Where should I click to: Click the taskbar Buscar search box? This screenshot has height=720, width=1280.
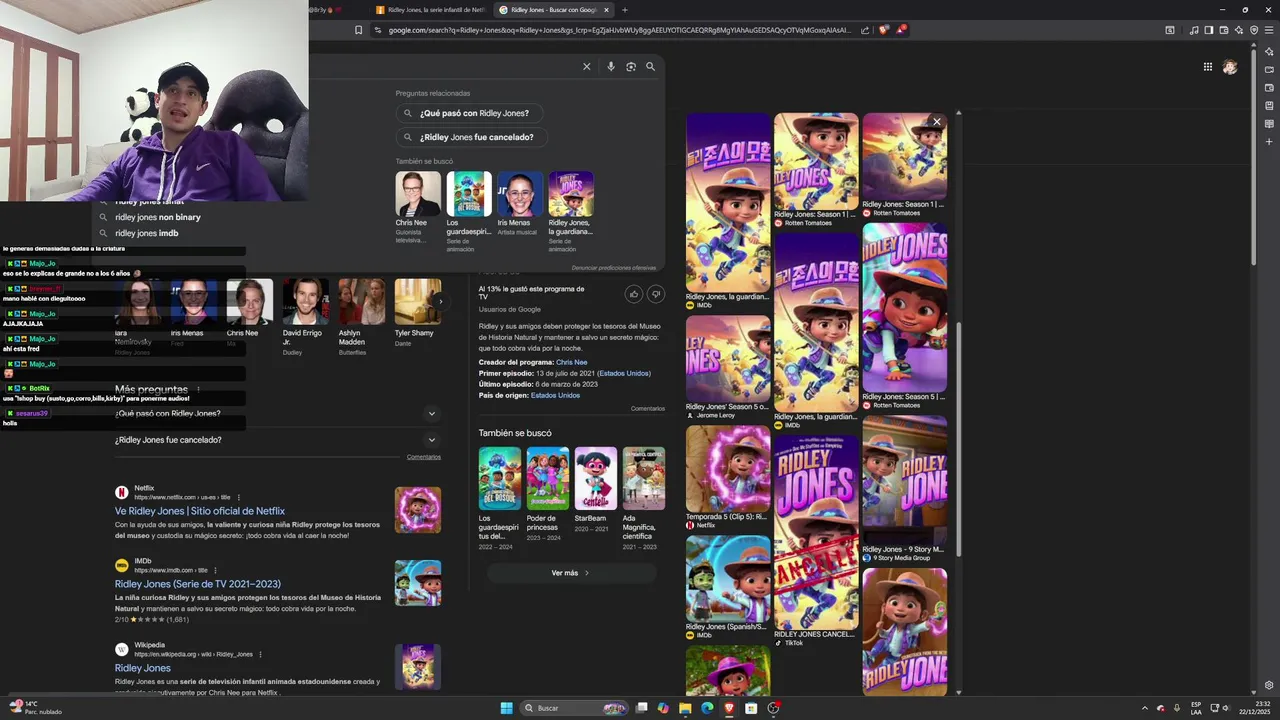coord(574,708)
